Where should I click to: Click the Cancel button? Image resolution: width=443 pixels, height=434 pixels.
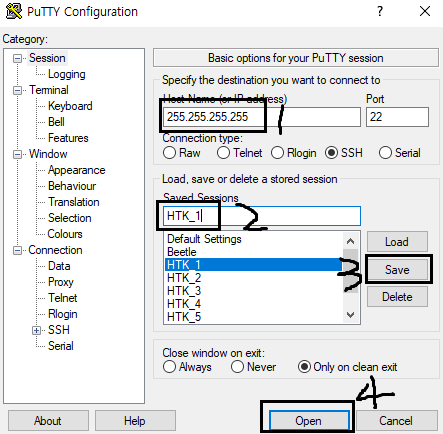(x=396, y=421)
